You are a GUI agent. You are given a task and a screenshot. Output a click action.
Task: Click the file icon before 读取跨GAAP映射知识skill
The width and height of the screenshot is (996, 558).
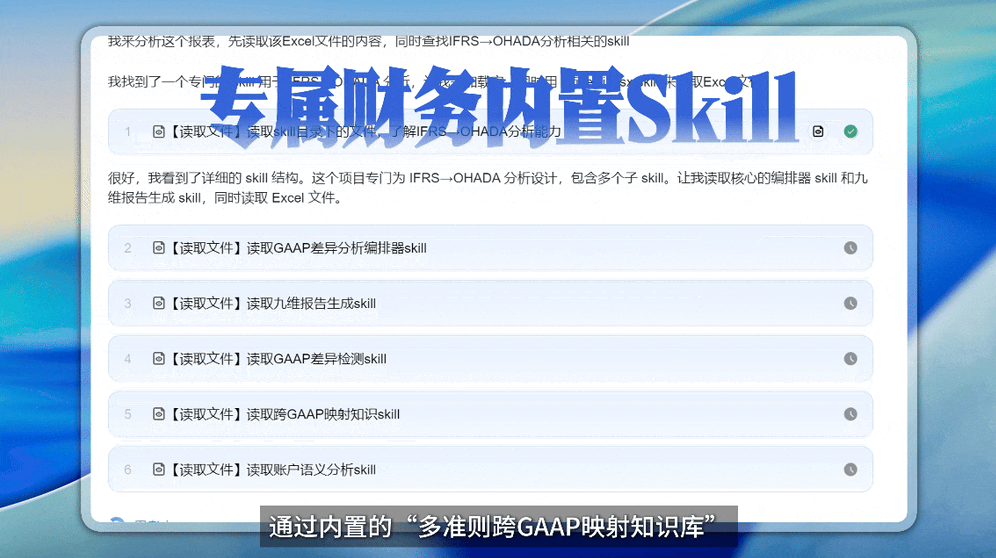(x=159, y=414)
